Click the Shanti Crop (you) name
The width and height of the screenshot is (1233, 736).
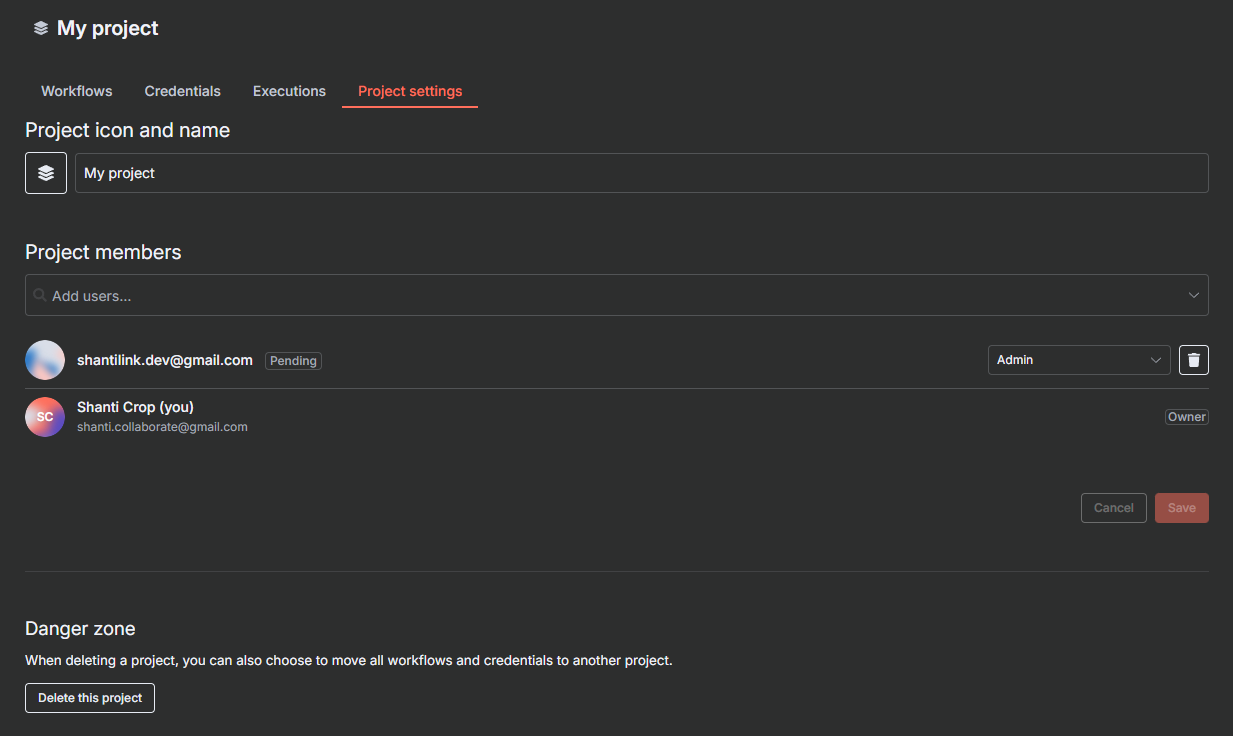[135, 407]
